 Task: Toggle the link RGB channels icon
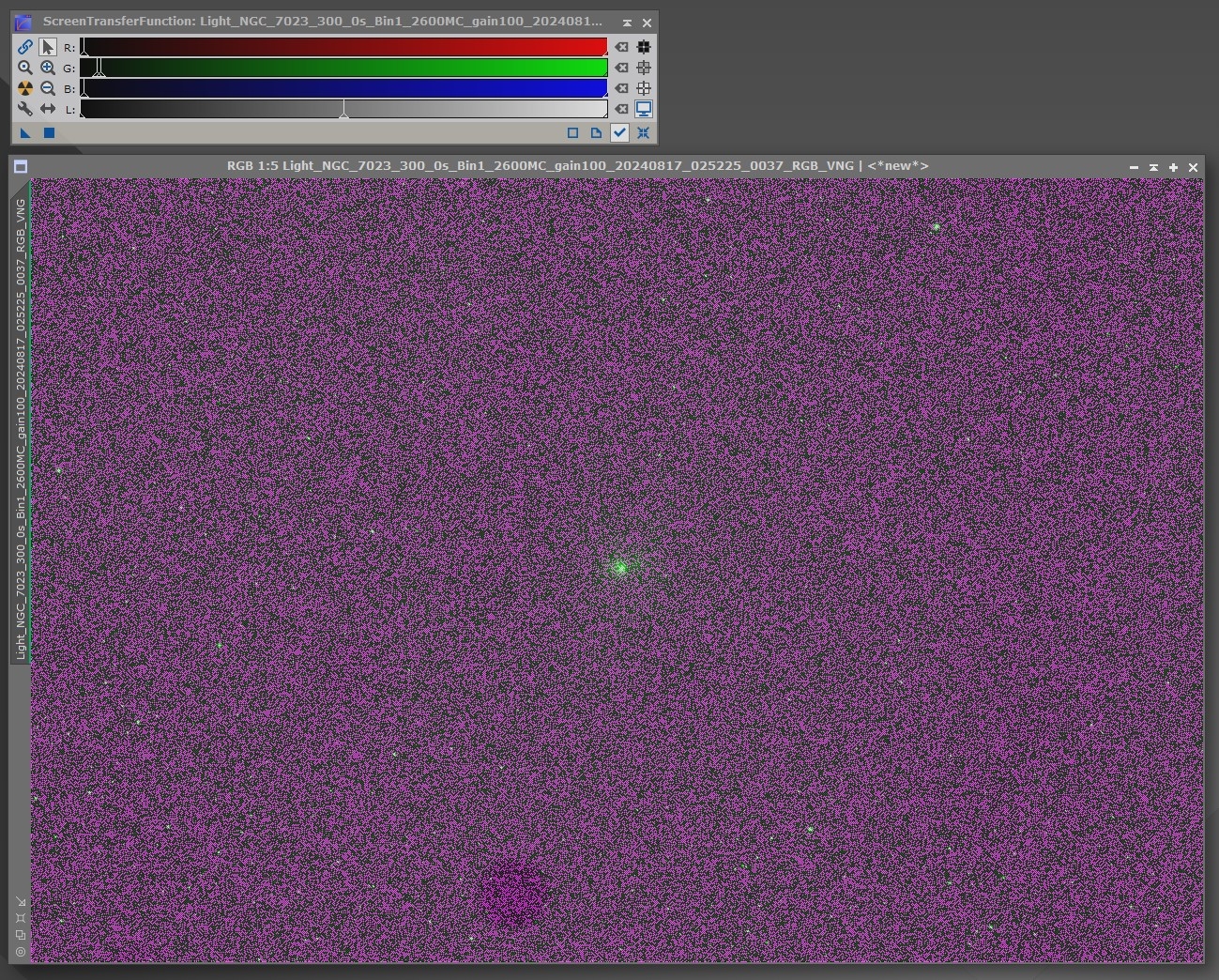pyautogui.click(x=25, y=47)
